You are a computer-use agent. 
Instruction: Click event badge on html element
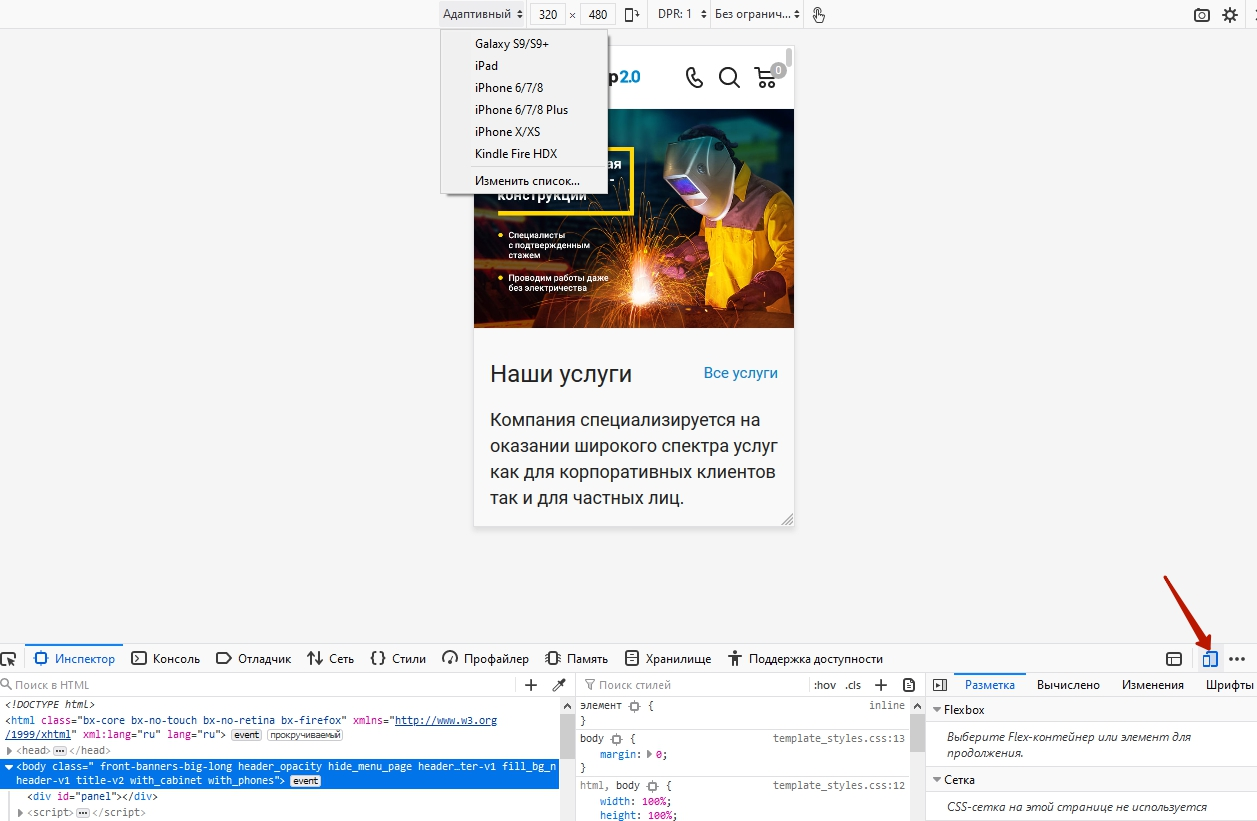pos(246,735)
